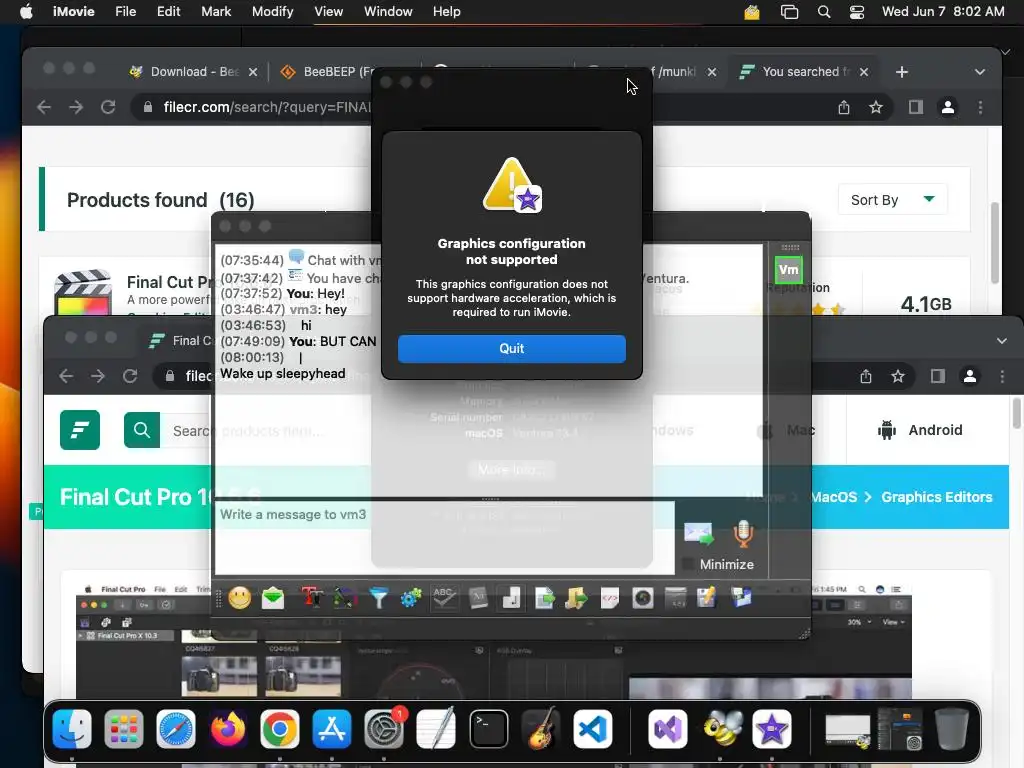Open the Window menu
This screenshot has width=1024, height=768.
pyautogui.click(x=388, y=12)
